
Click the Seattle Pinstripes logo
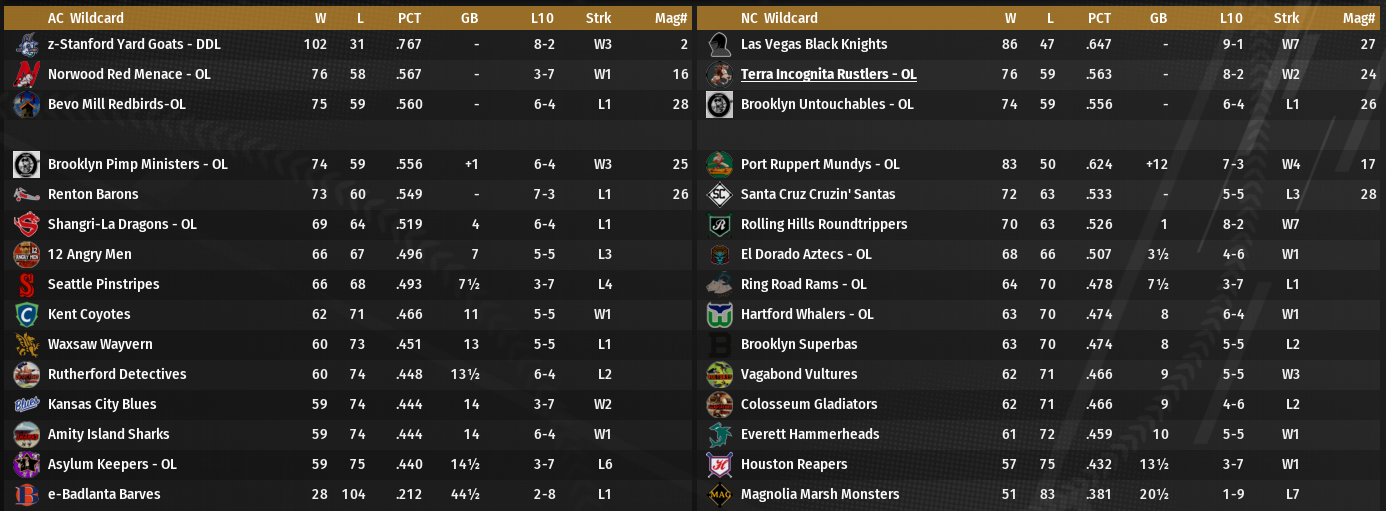(27, 285)
